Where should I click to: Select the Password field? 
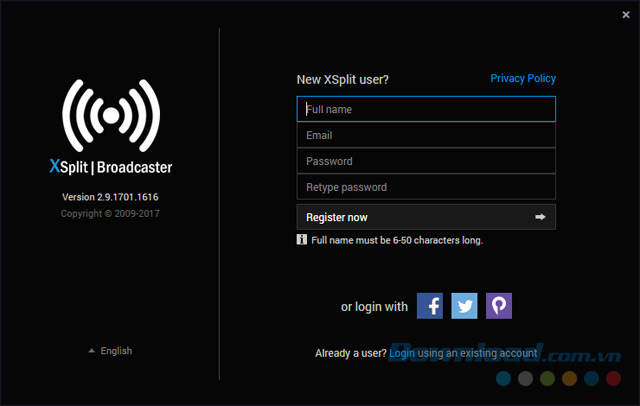click(426, 161)
